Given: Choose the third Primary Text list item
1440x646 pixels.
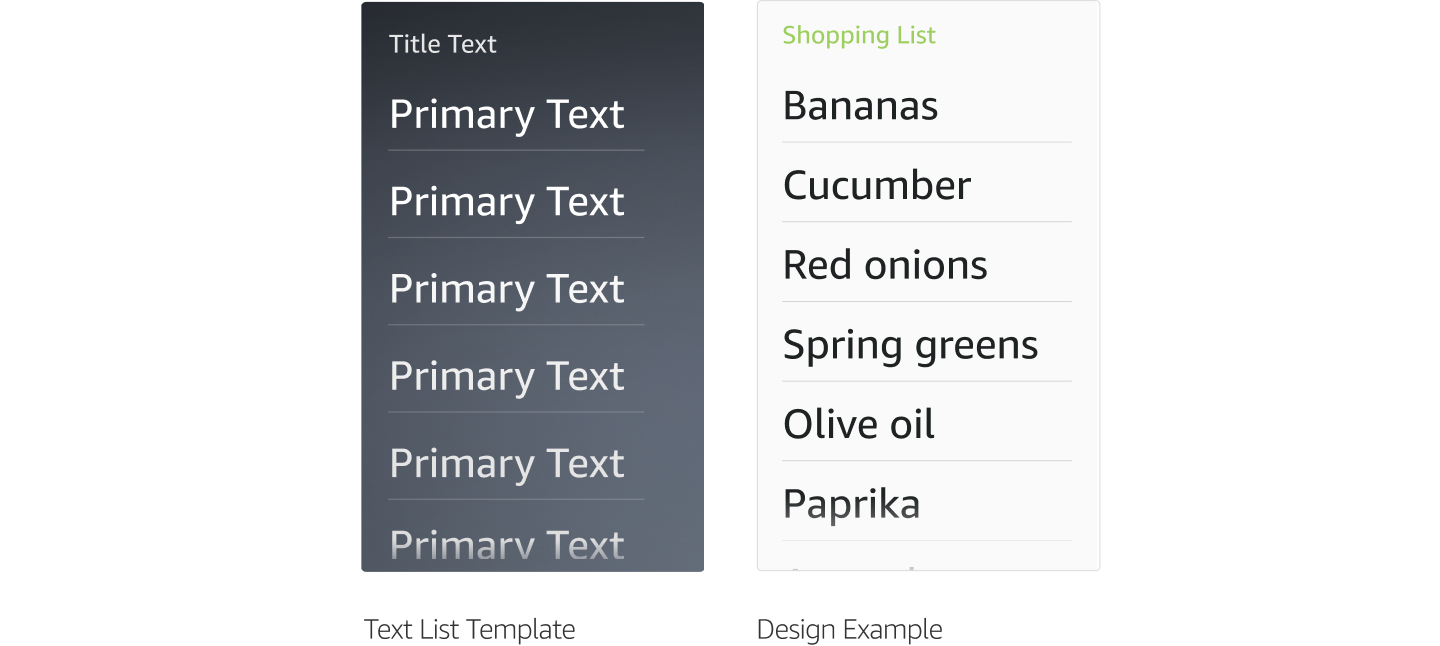Looking at the screenshot, I should point(506,289).
